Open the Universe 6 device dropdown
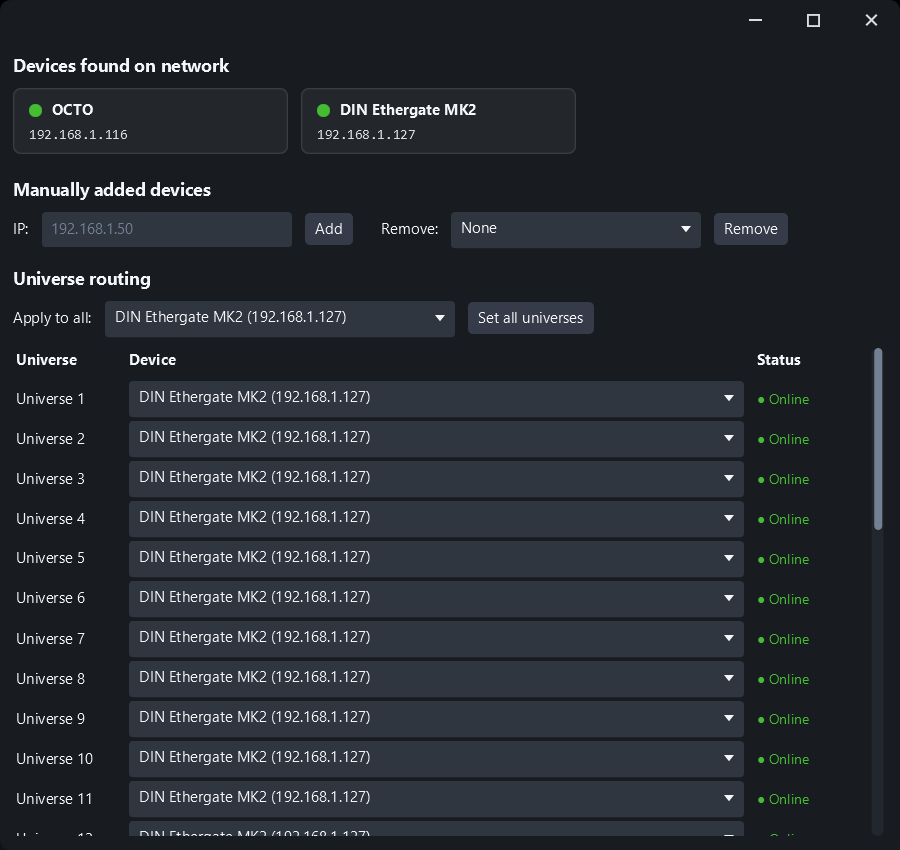900x850 pixels. [x=436, y=599]
